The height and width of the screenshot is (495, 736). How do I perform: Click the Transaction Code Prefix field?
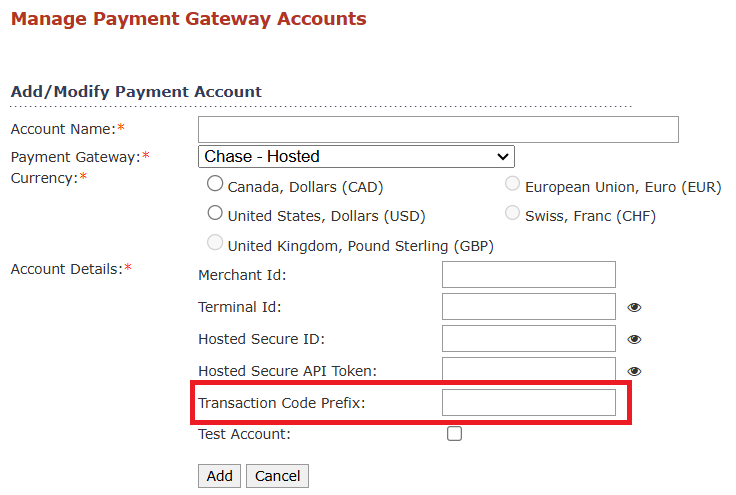click(x=529, y=402)
